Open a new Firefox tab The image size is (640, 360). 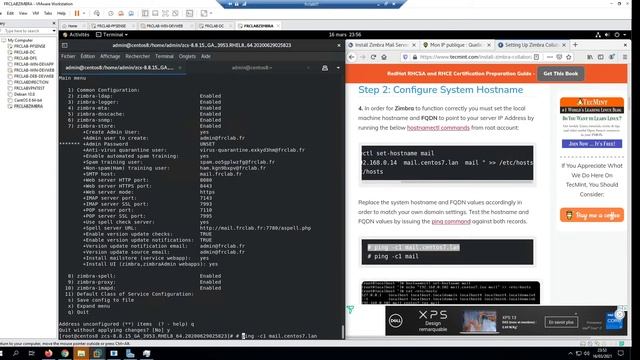[576, 45]
